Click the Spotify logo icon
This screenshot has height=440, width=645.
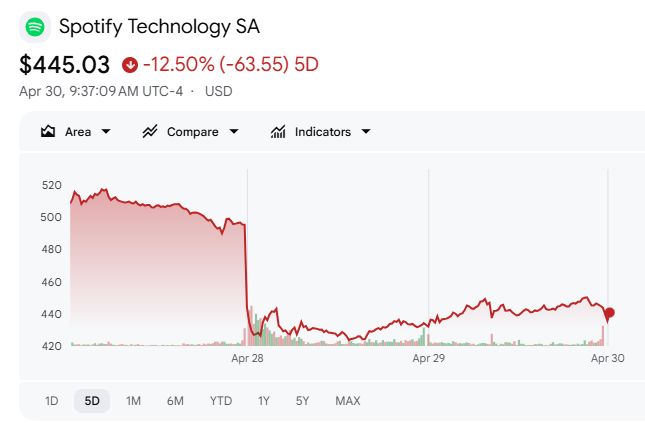(x=36, y=26)
